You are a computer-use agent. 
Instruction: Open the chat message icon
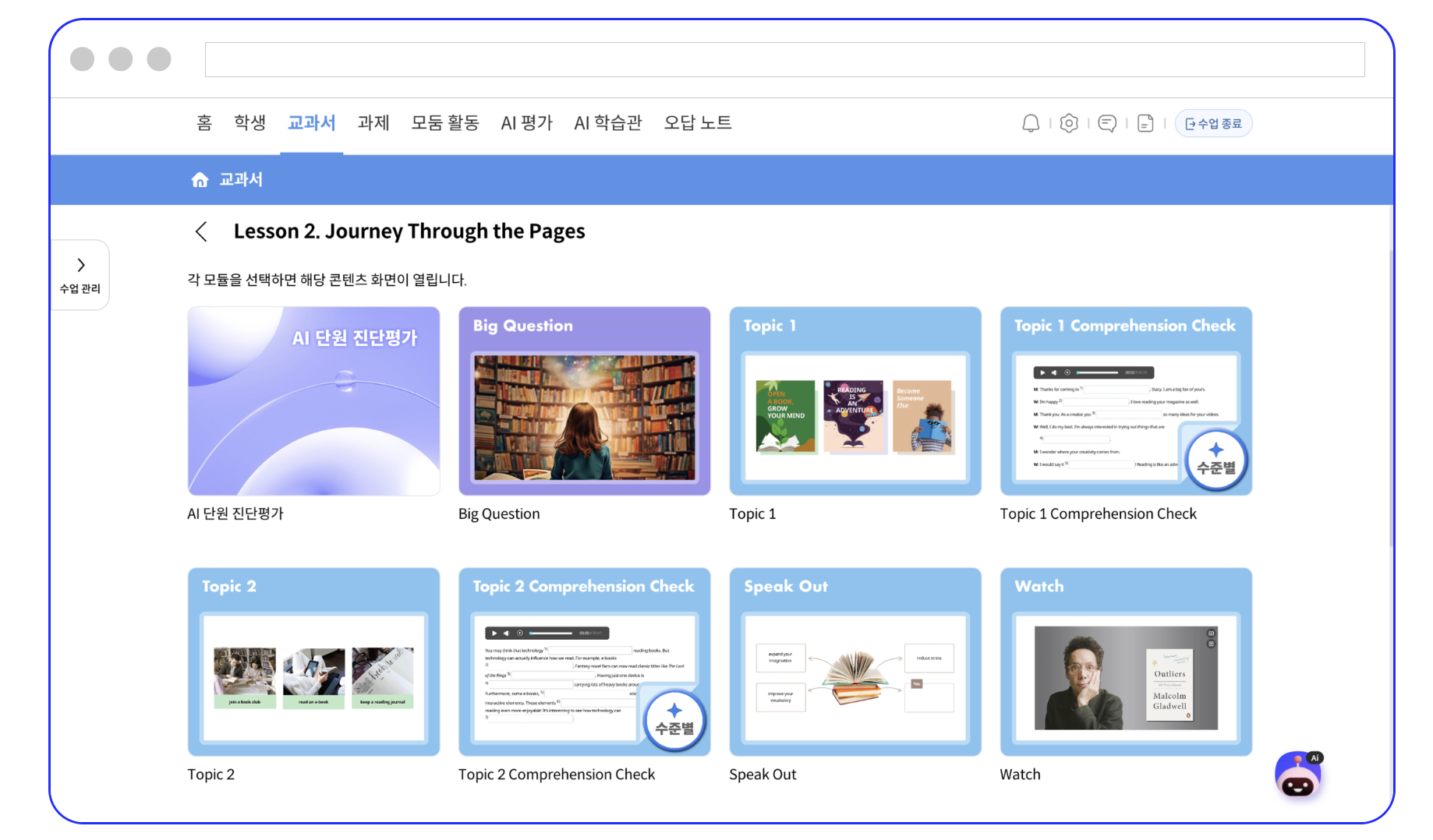pyautogui.click(x=1106, y=123)
